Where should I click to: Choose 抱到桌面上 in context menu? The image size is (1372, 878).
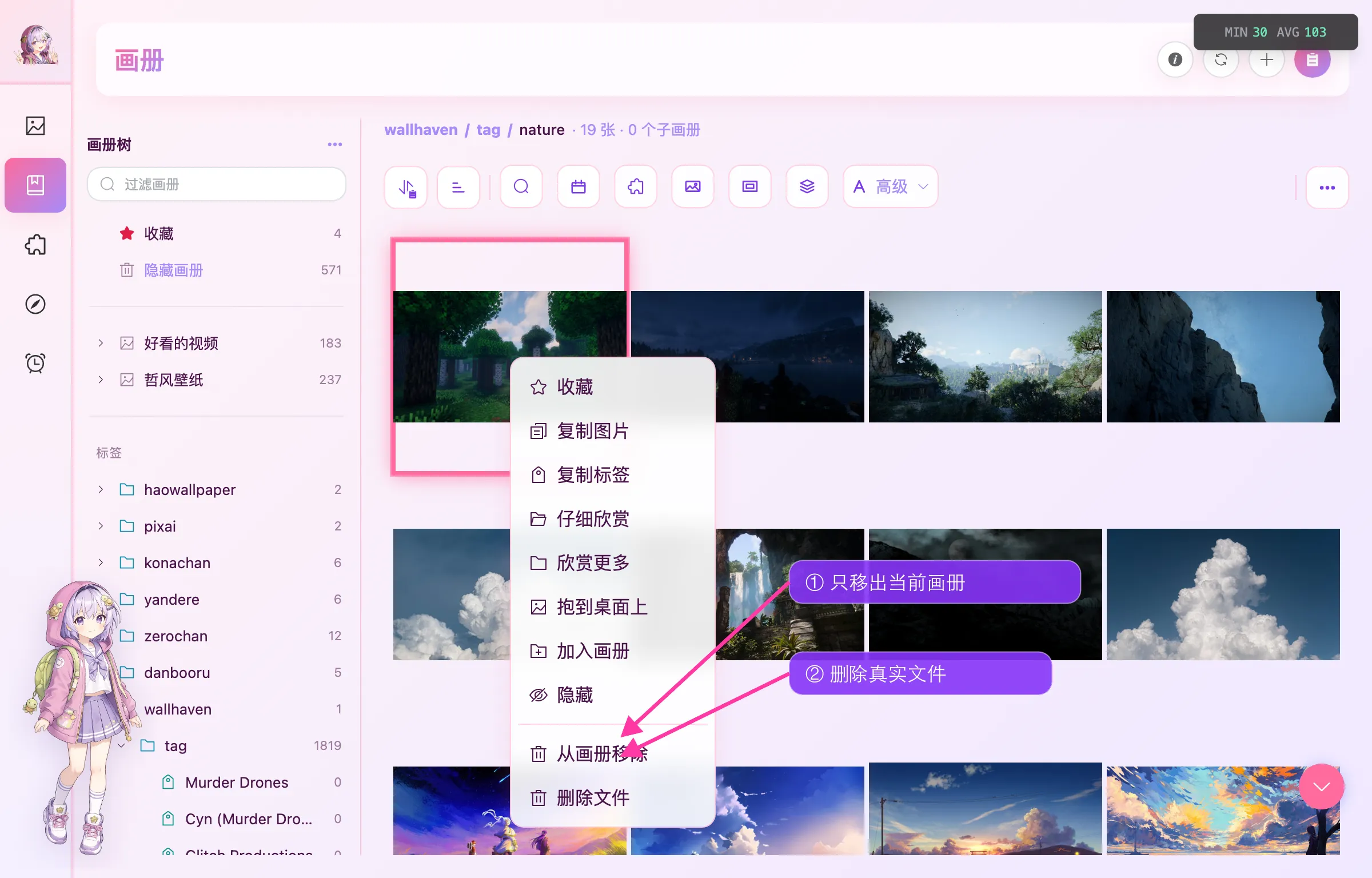[613, 607]
